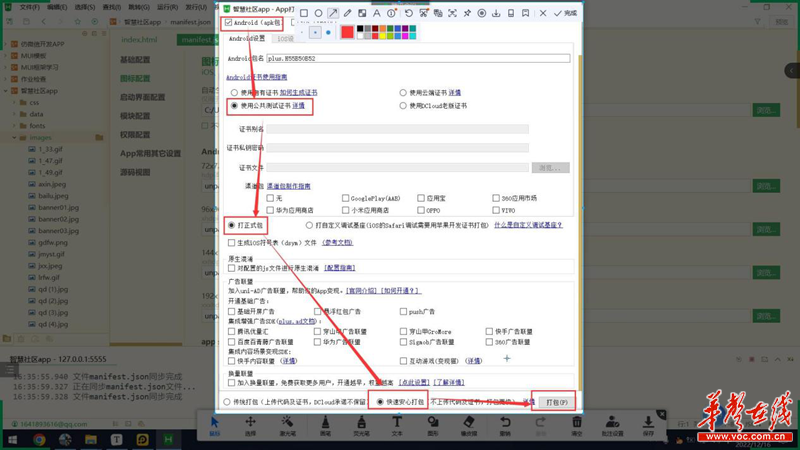Click the 清空 trash icon
Image resolution: width=800 pixels, height=450 pixels.
(x=577, y=426)
